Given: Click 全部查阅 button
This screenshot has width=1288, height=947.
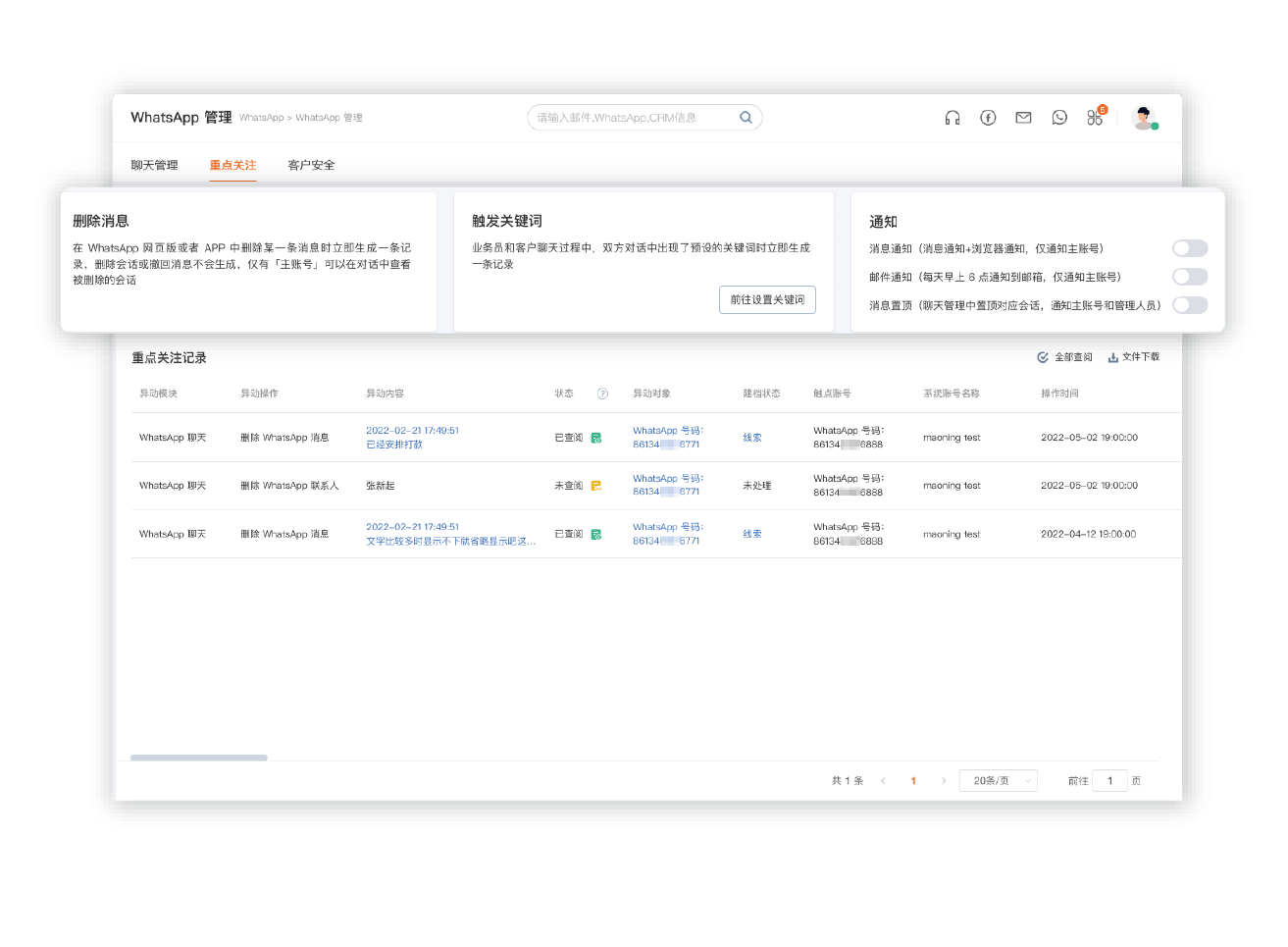Looking at the screenshot, I should (1065, 357).
